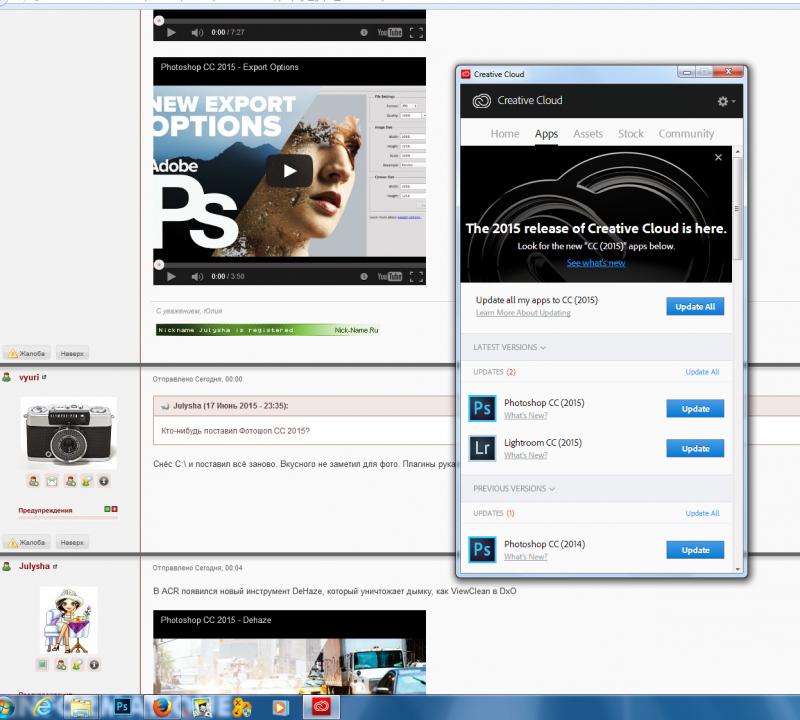This screenshot has width=800, height=720.
Task: Click Julysha's cartoon avatar image
Action: 68,620
